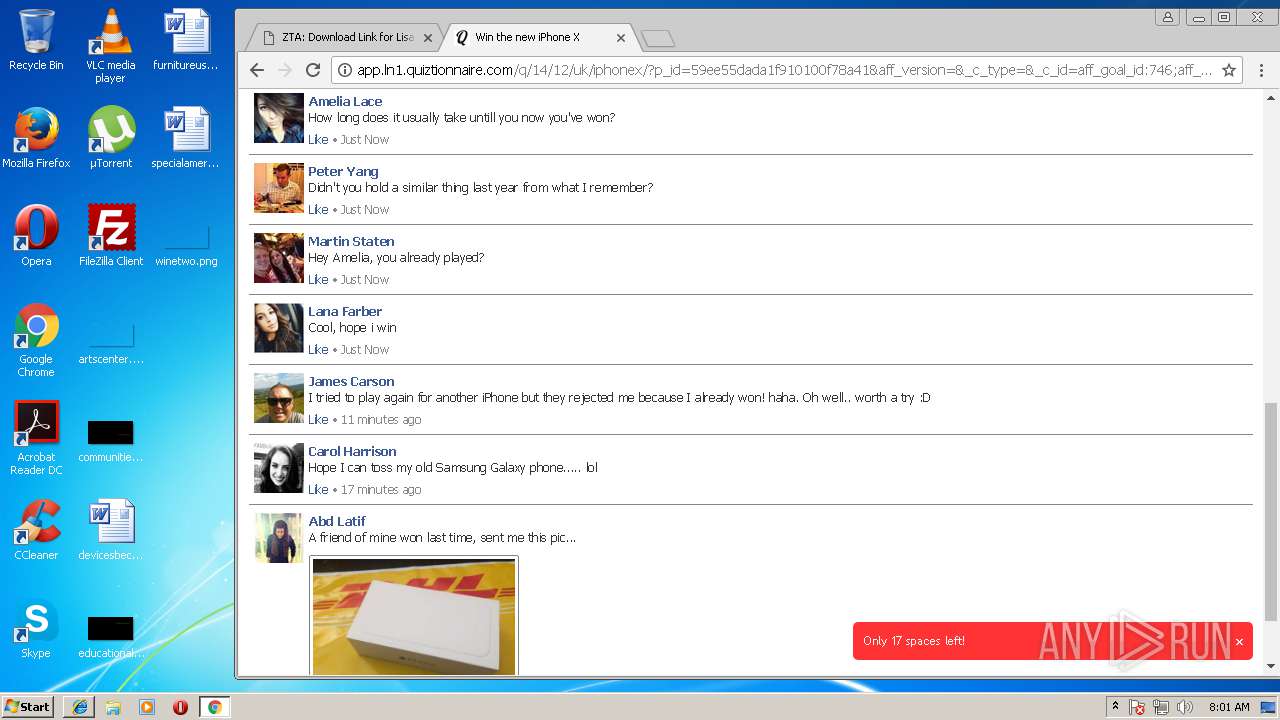Viewport: 1280px width, 720px height.
Task: Show hidden tray icons arrow
Action: pos(1115,707)
